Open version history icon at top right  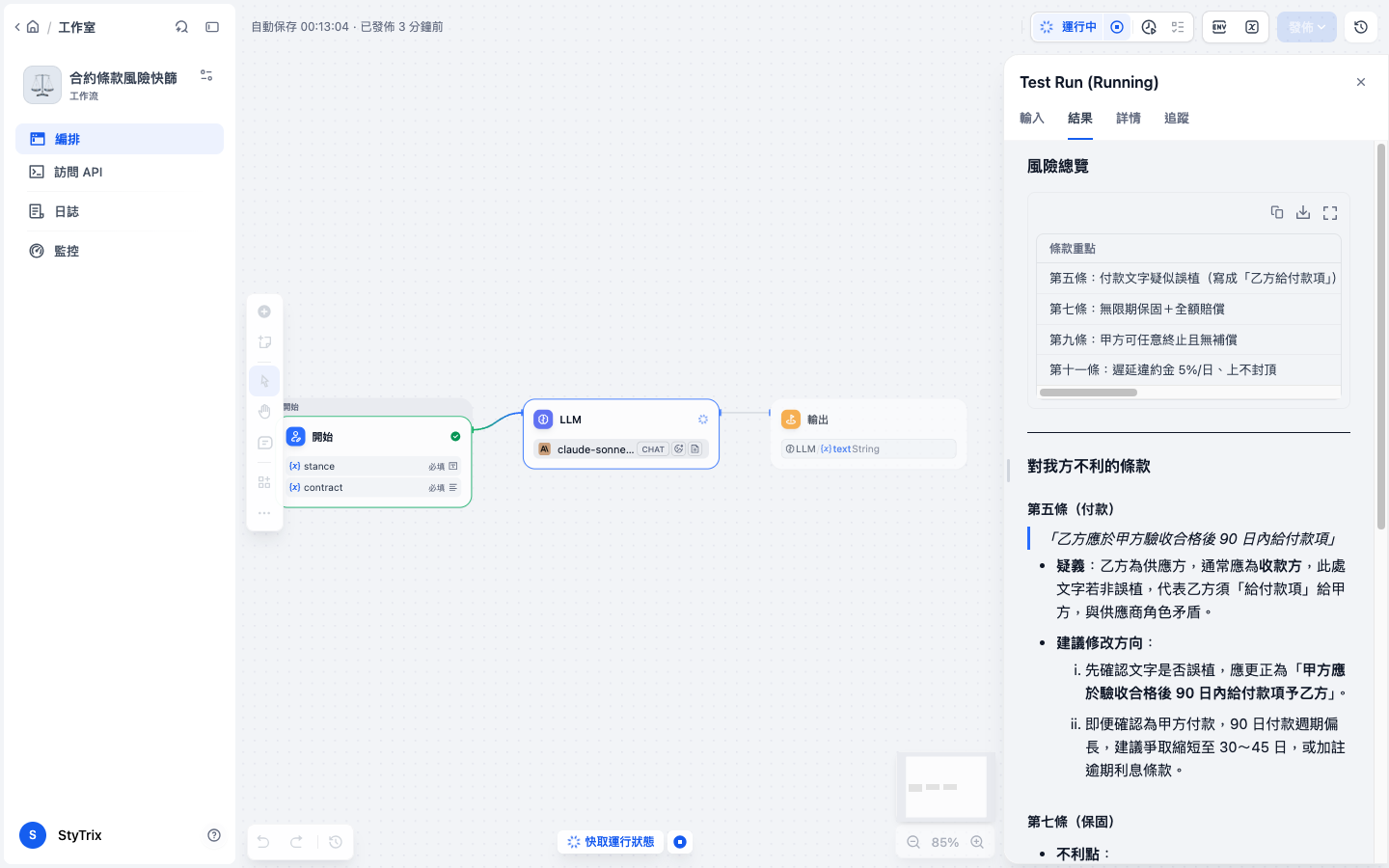1361,27
